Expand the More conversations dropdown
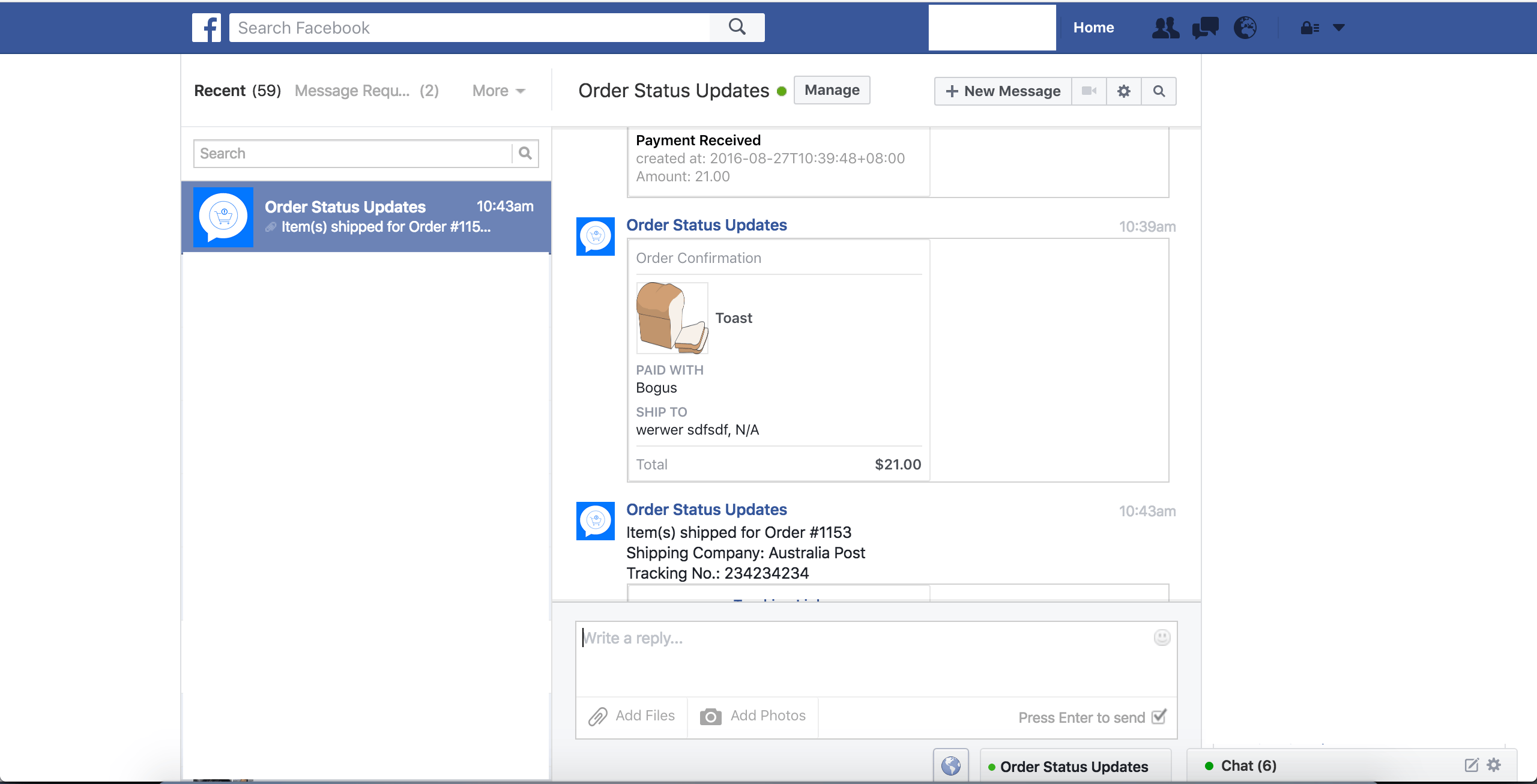 tap(498, 91)
